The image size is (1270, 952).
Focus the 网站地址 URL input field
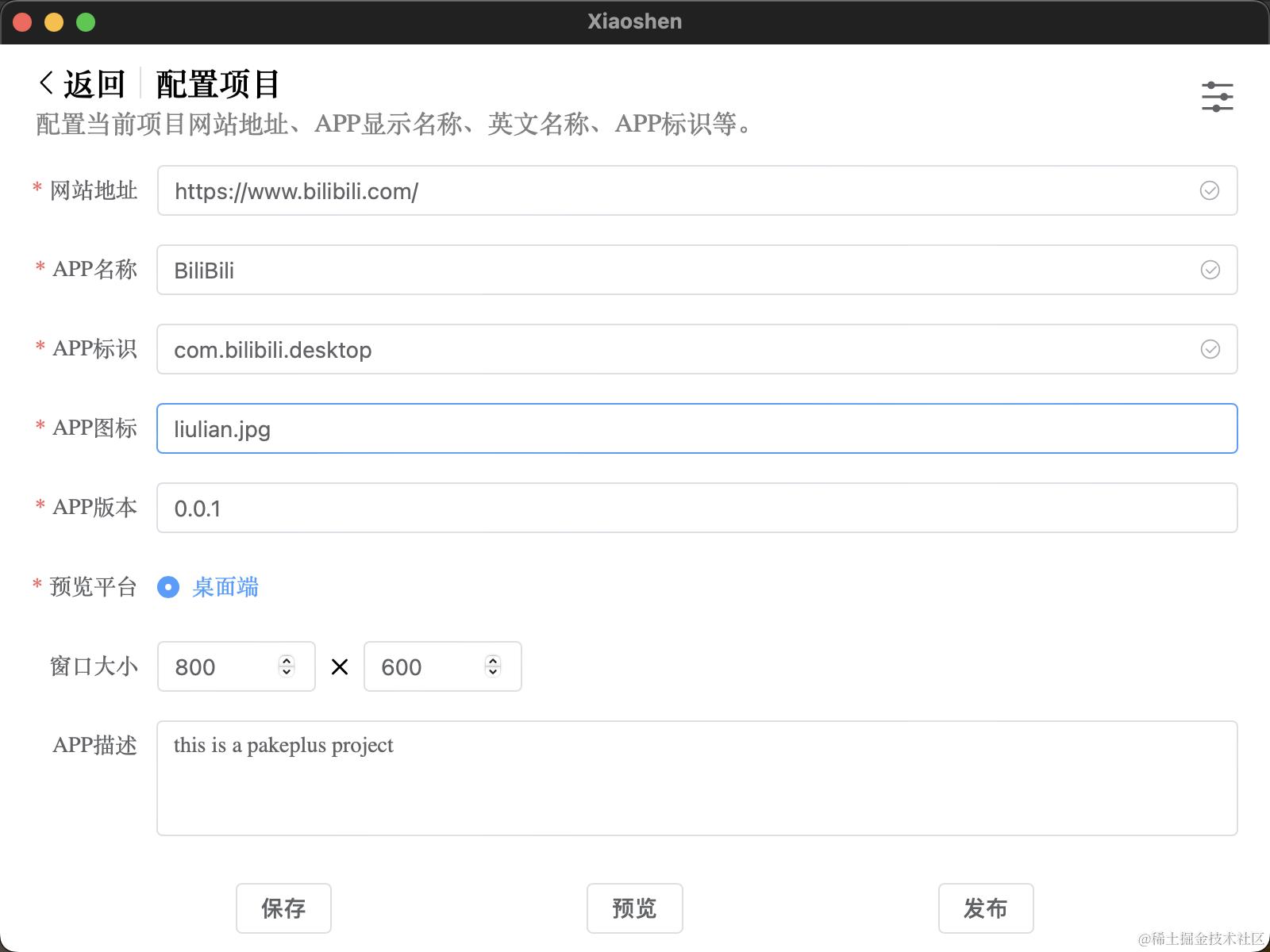(x=697, y=190)
